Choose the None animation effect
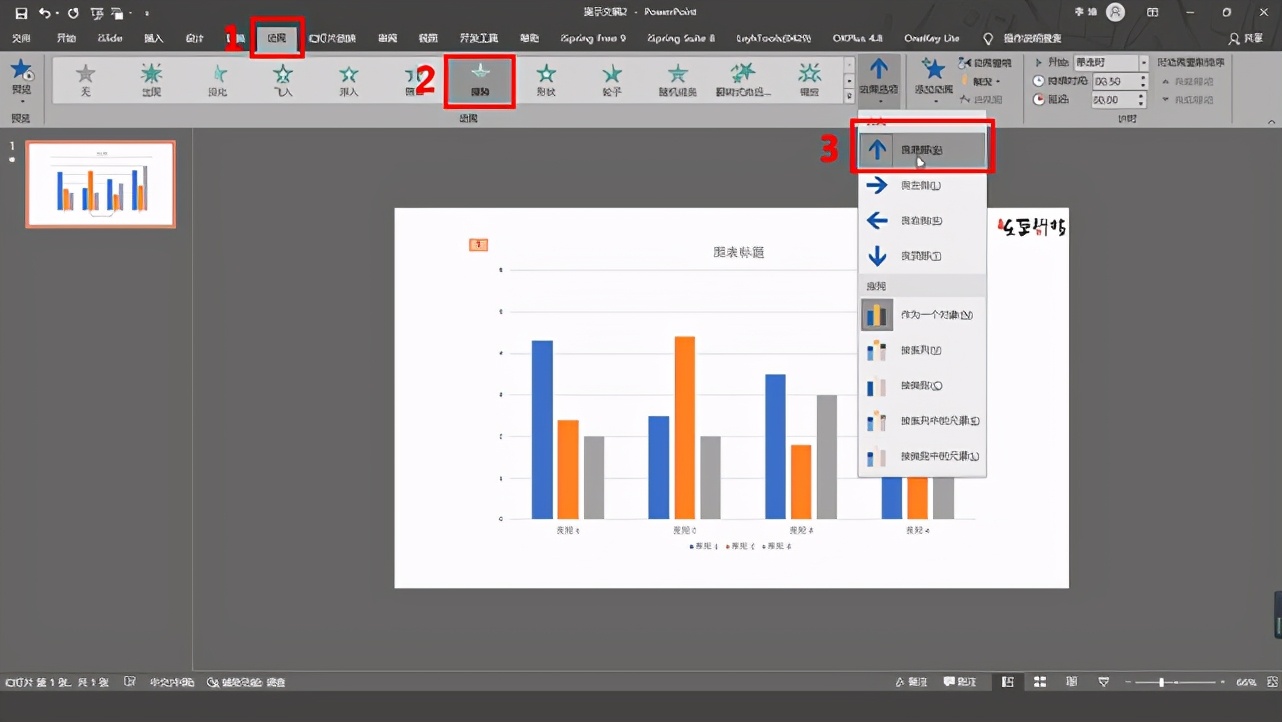Viewport: 1282px width, 722px height. coord(86,79)
